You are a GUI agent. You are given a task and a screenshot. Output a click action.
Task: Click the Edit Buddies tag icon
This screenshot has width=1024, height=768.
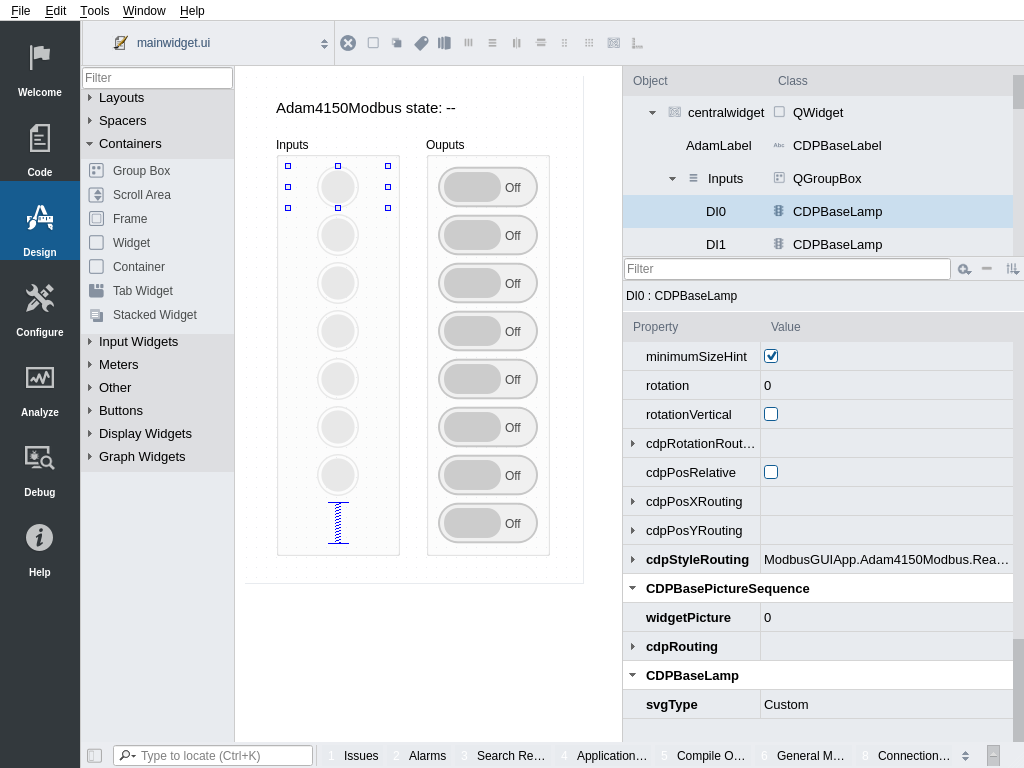421,43
